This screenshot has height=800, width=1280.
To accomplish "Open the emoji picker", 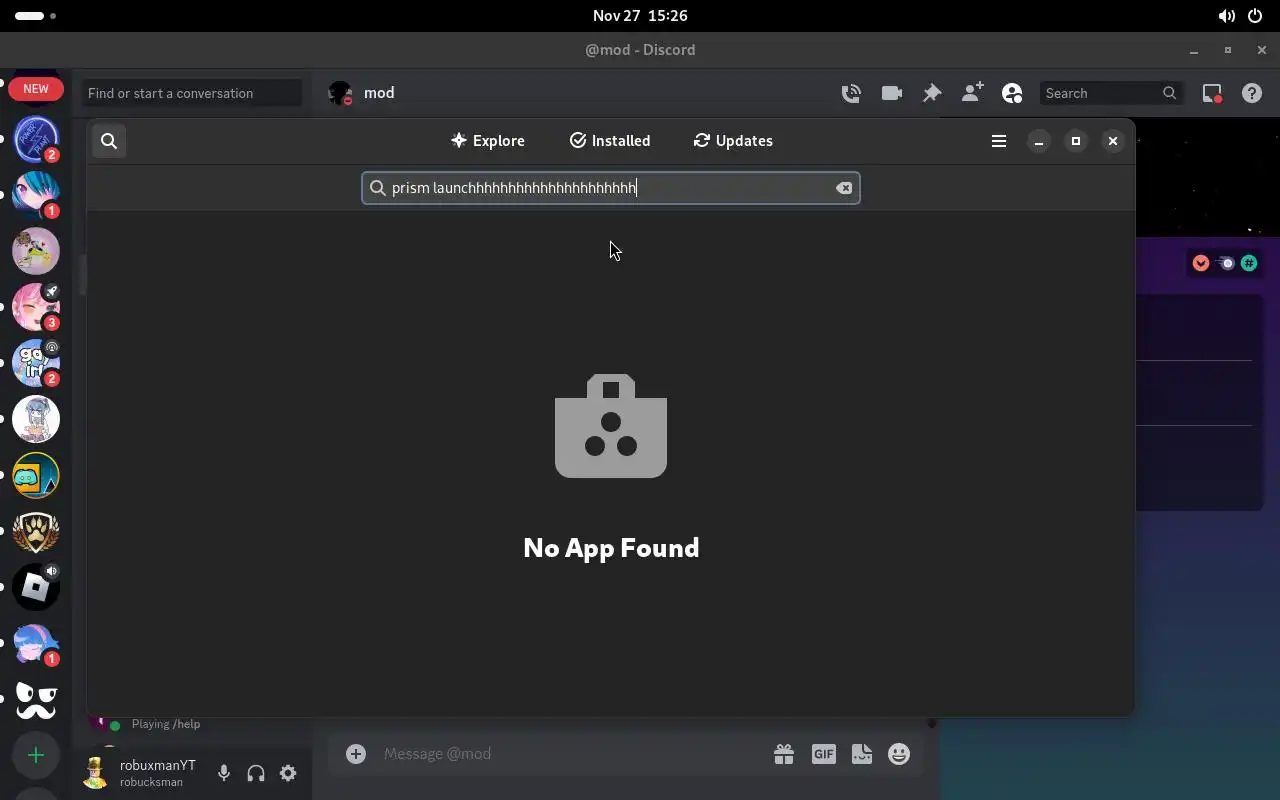I will [899, 754].
